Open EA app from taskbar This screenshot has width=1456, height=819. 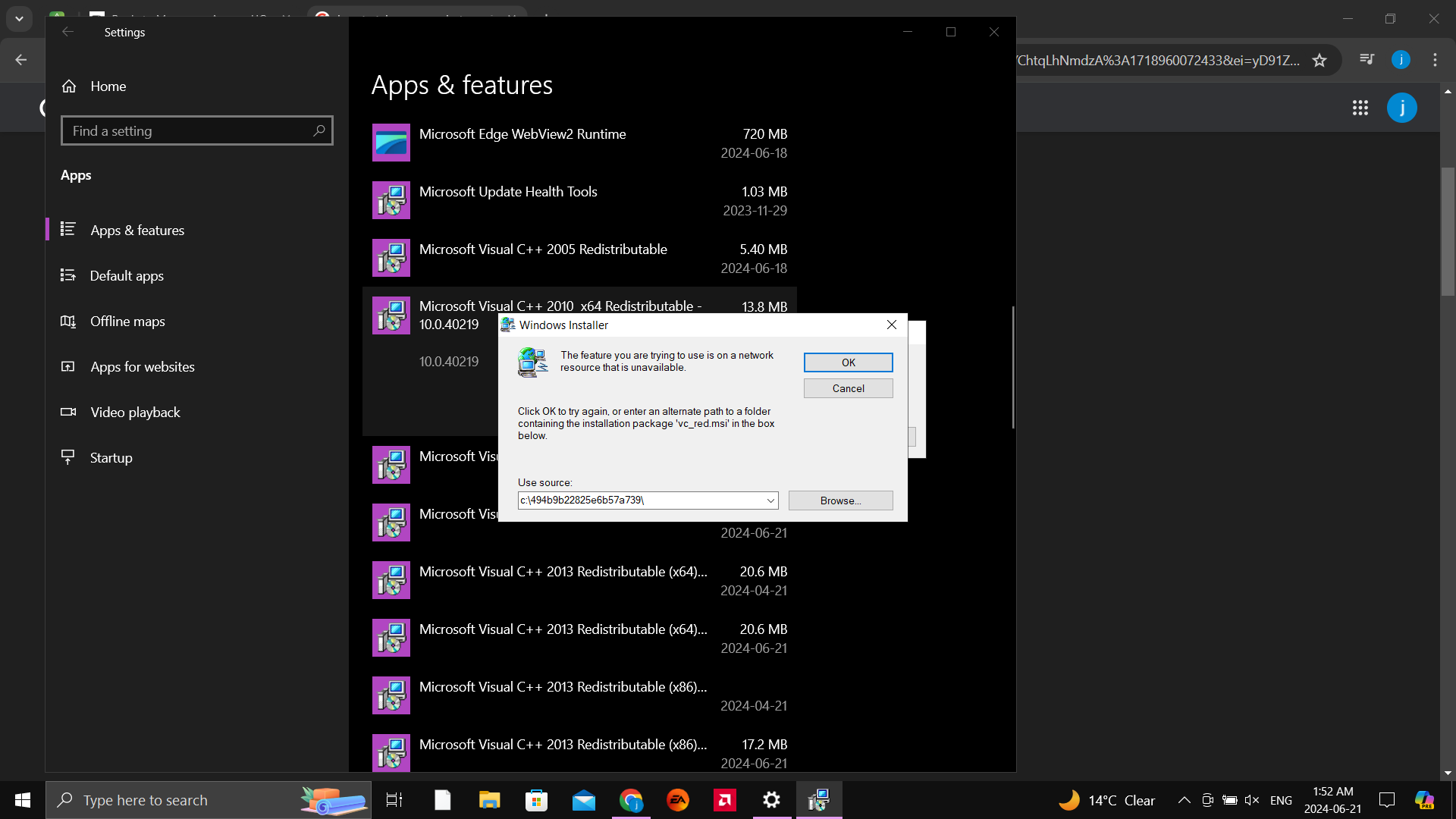[678, 800]
